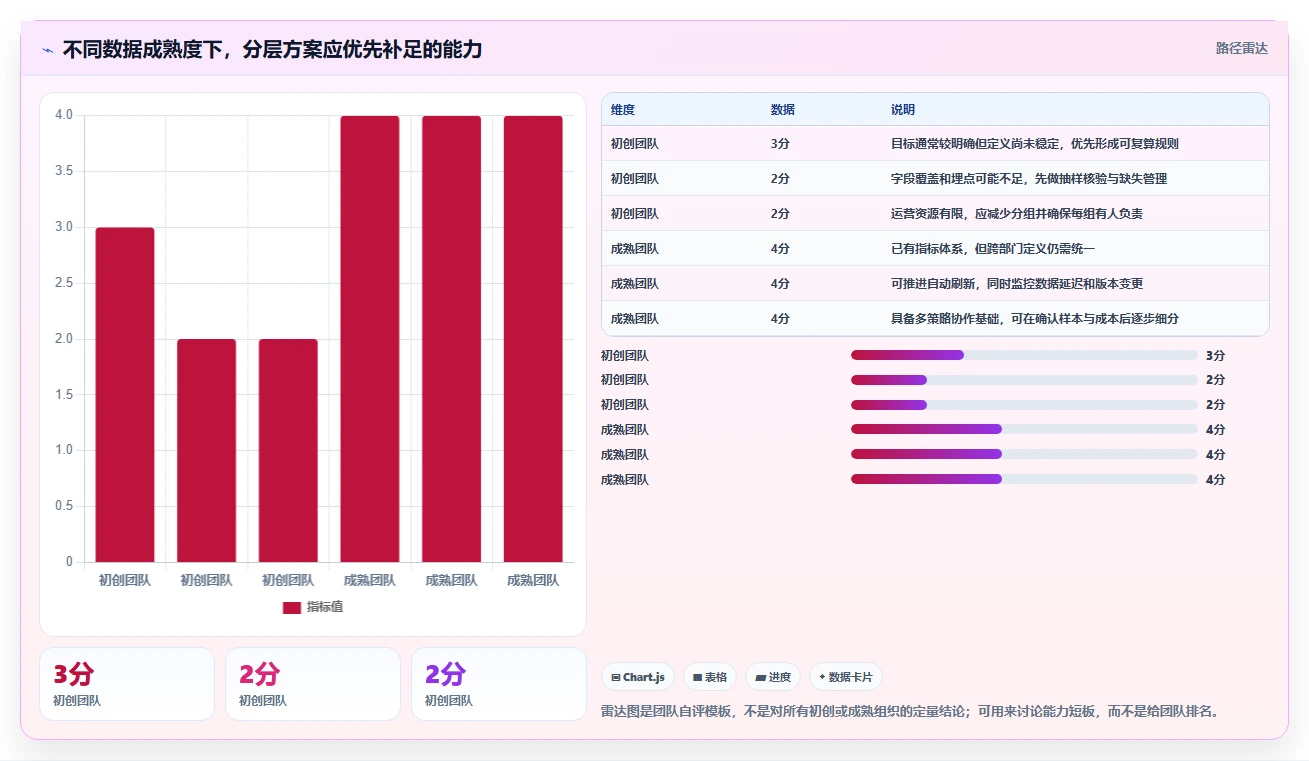This screenshot has height=761, width=1309.
Task: Click the 3分 progress bar
Action: [1024, 355]
